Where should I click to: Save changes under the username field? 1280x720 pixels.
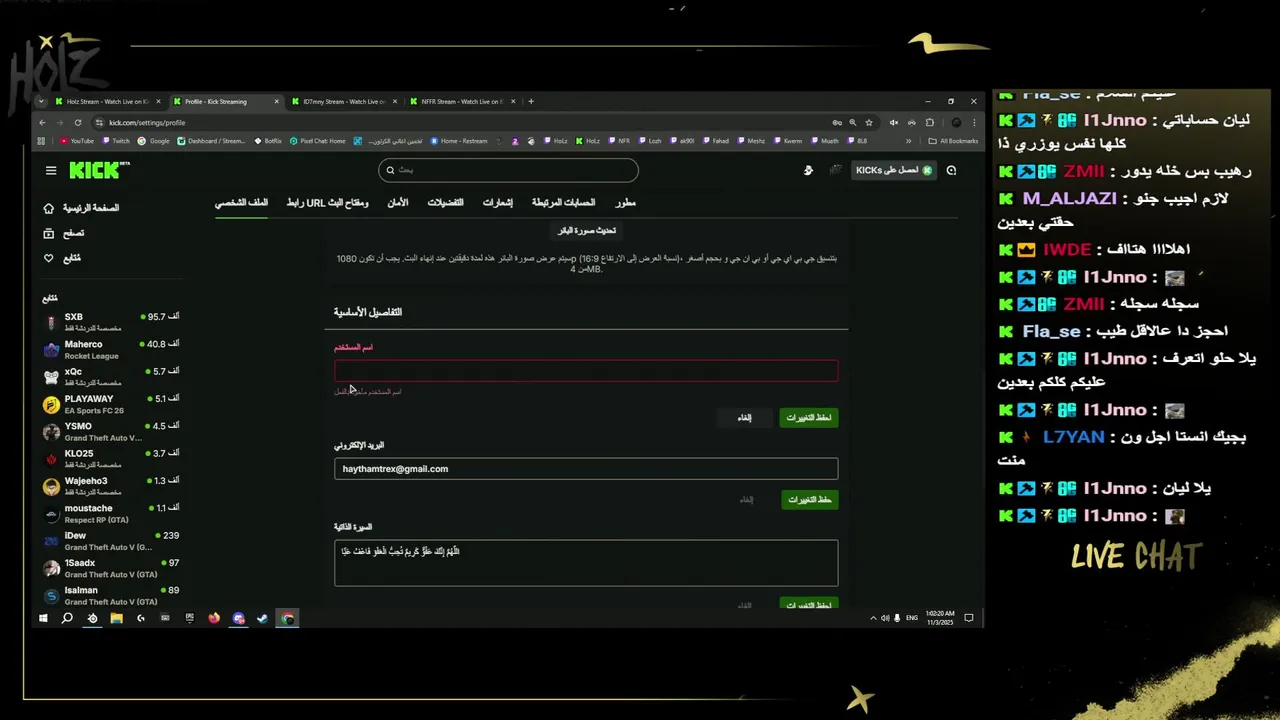tap(809, 417)
